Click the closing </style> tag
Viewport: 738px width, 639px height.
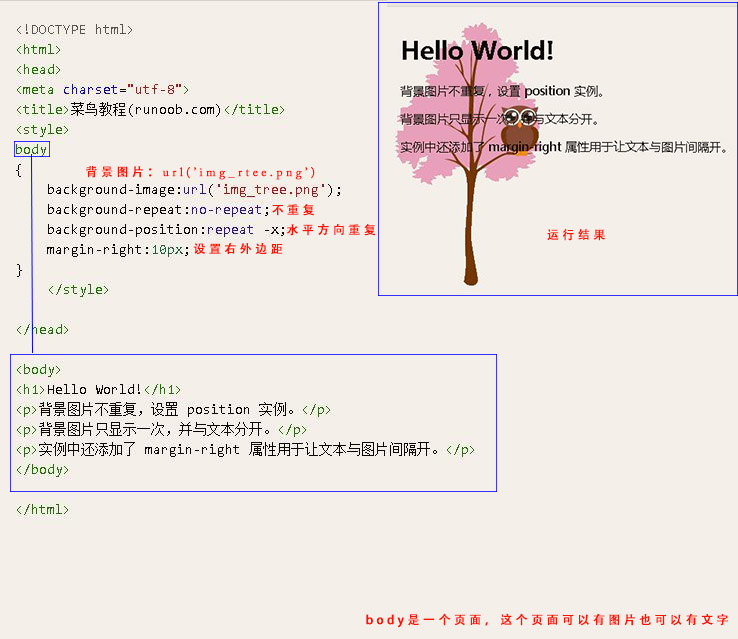78,289
